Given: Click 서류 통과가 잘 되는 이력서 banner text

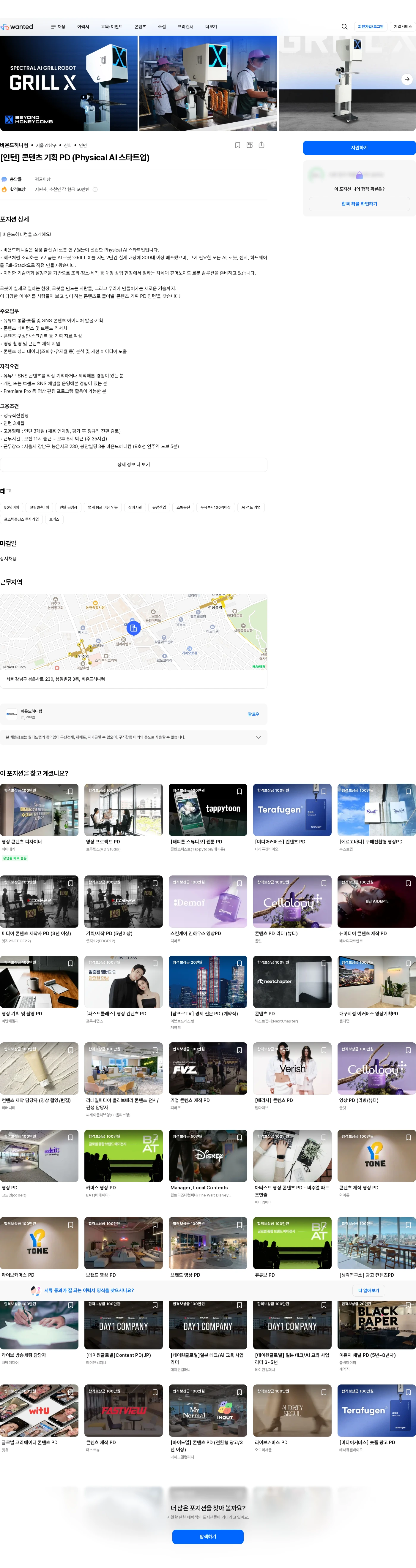Looking at the screenshot, I should pyautogui.click(x=89, y=1290).
